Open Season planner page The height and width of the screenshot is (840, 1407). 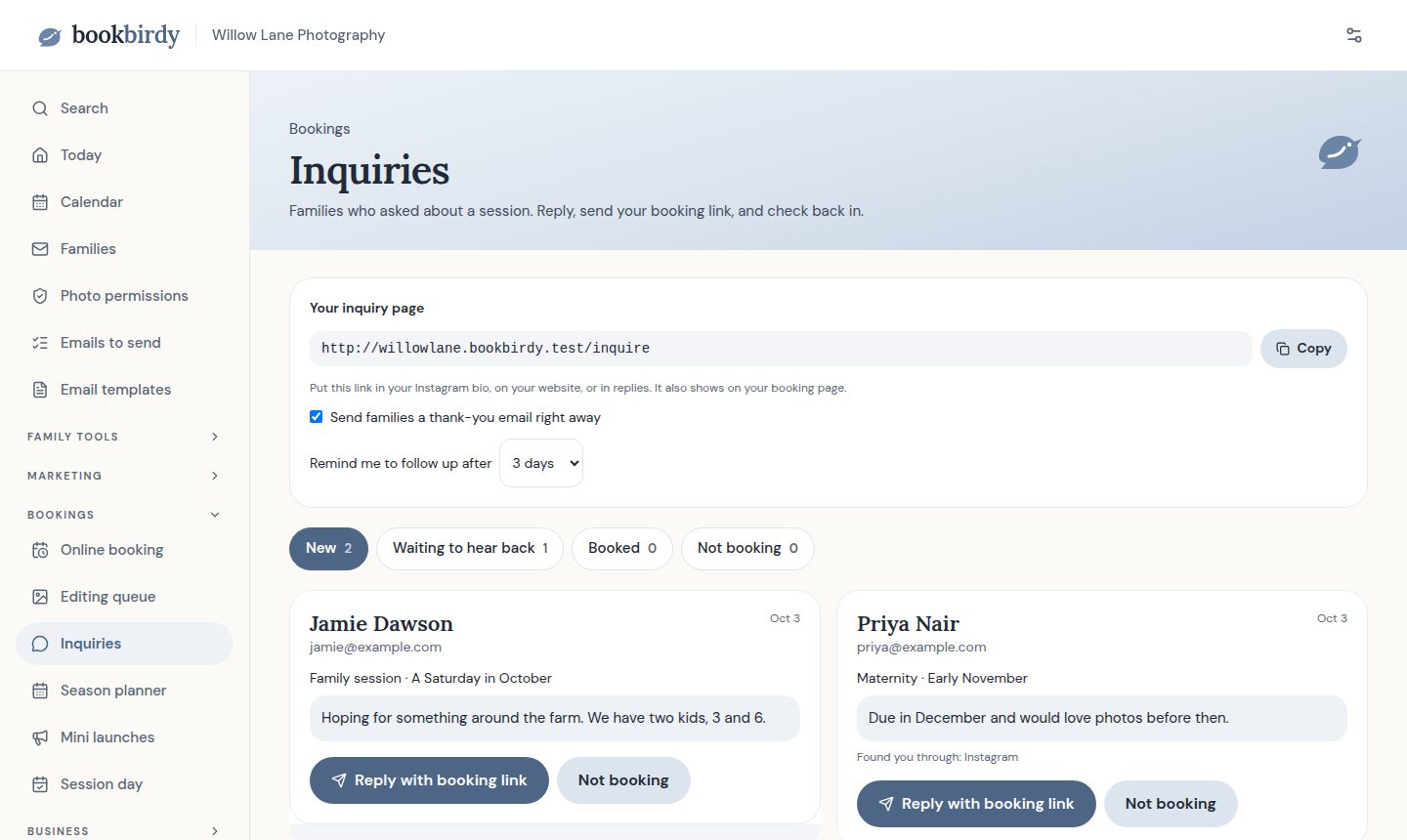[124, 691]
